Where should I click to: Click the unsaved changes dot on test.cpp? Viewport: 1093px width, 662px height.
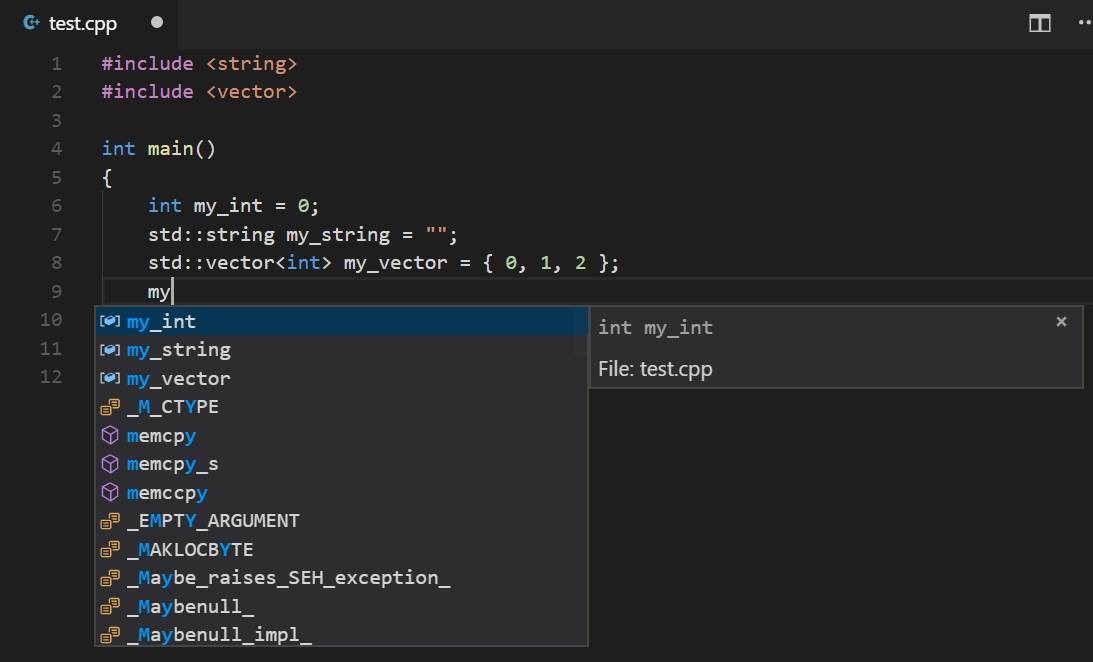157,22
